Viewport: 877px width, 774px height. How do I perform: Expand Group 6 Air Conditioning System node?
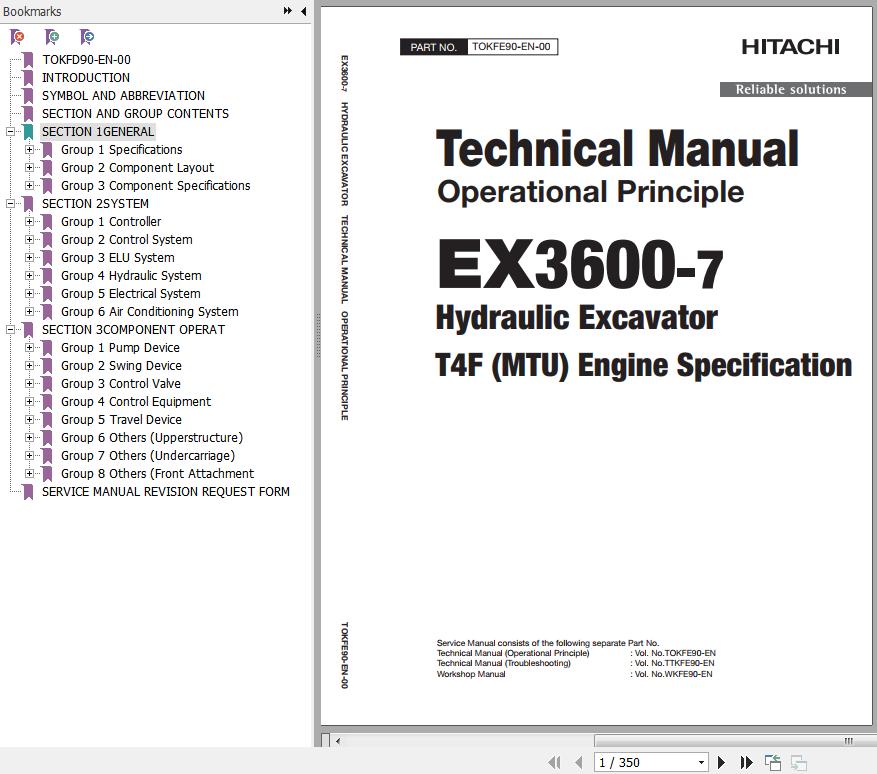point(29,312)
